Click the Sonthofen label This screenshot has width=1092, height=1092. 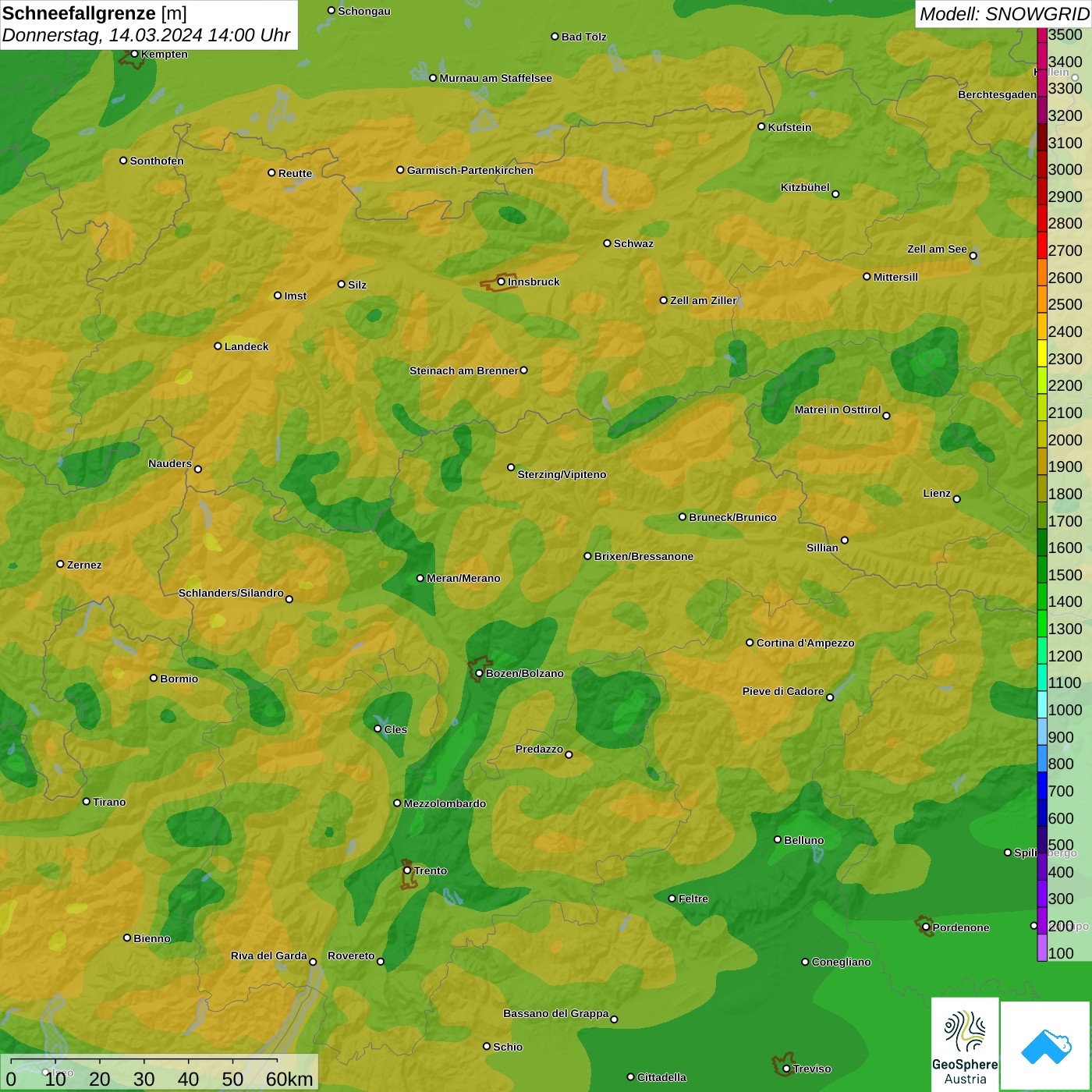(157, 161)
